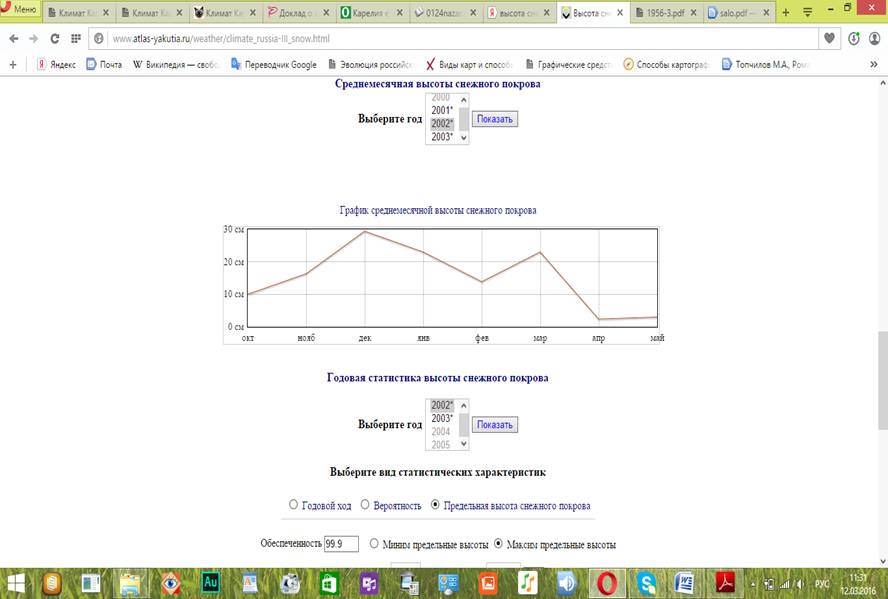Screen dimensions: 888x599
Task: Open the tab menu list icon
Action: pyautogui.click(x=808, y=12)
